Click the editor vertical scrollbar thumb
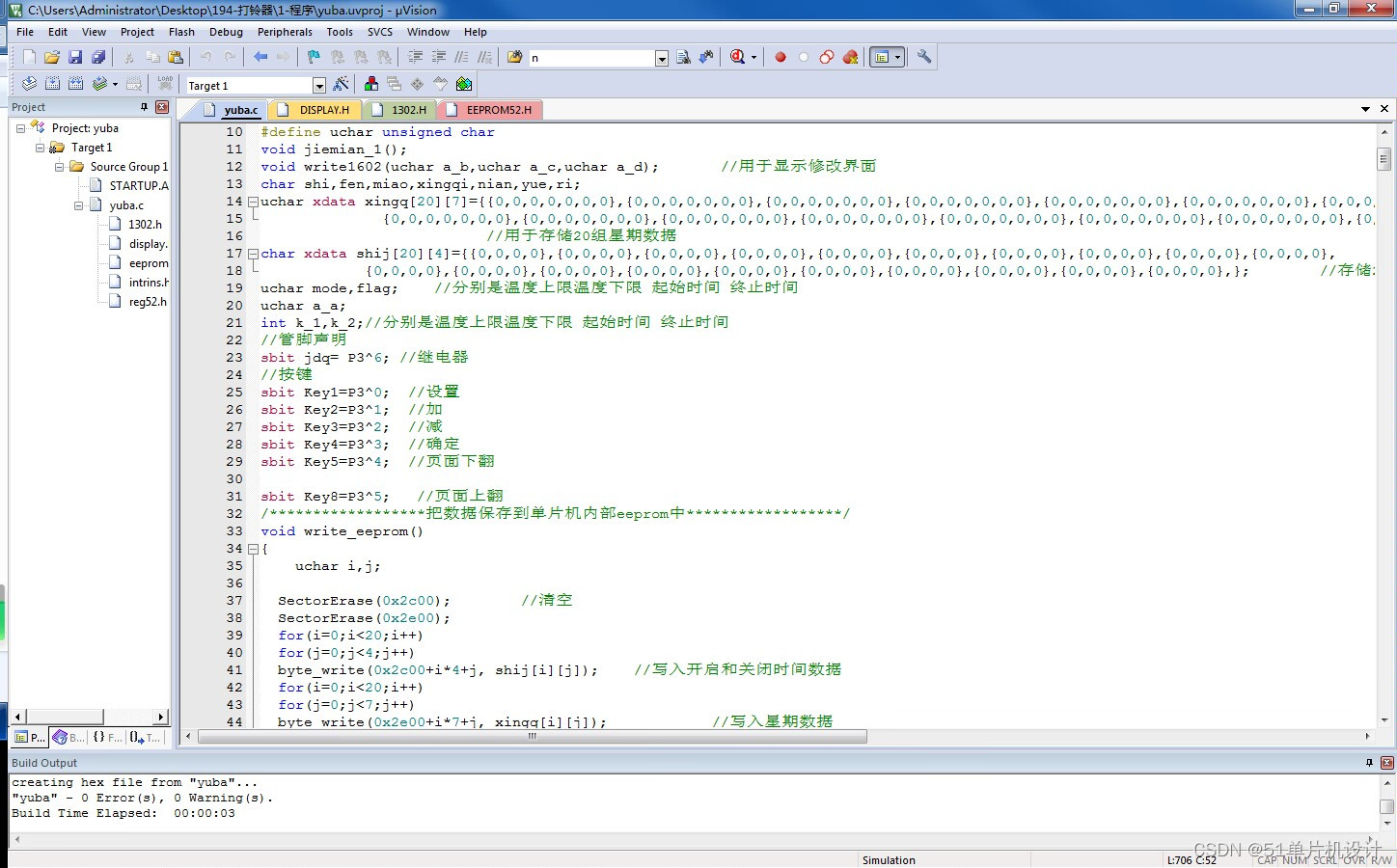This screenshot has width=1397, height=868. click(x=1383, y=158)
